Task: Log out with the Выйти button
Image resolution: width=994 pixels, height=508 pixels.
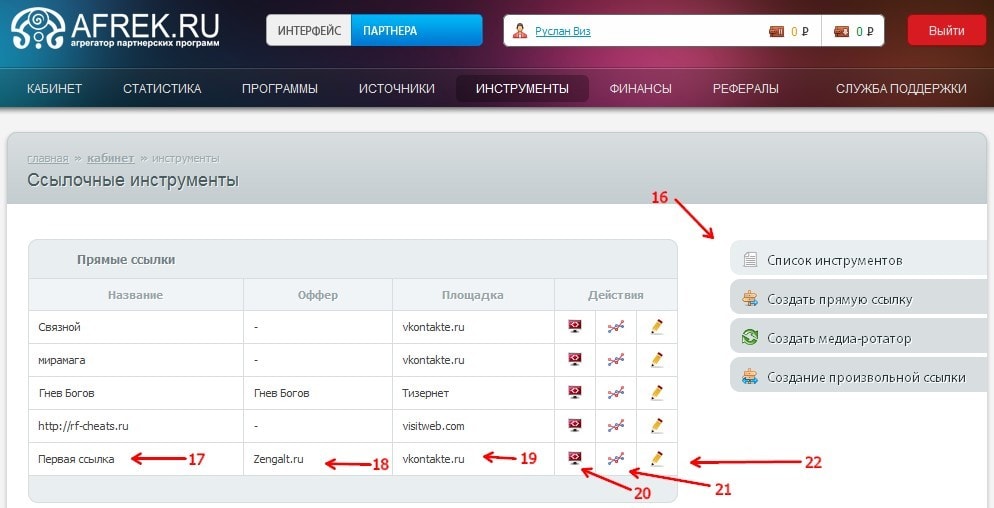Action: 946,30
